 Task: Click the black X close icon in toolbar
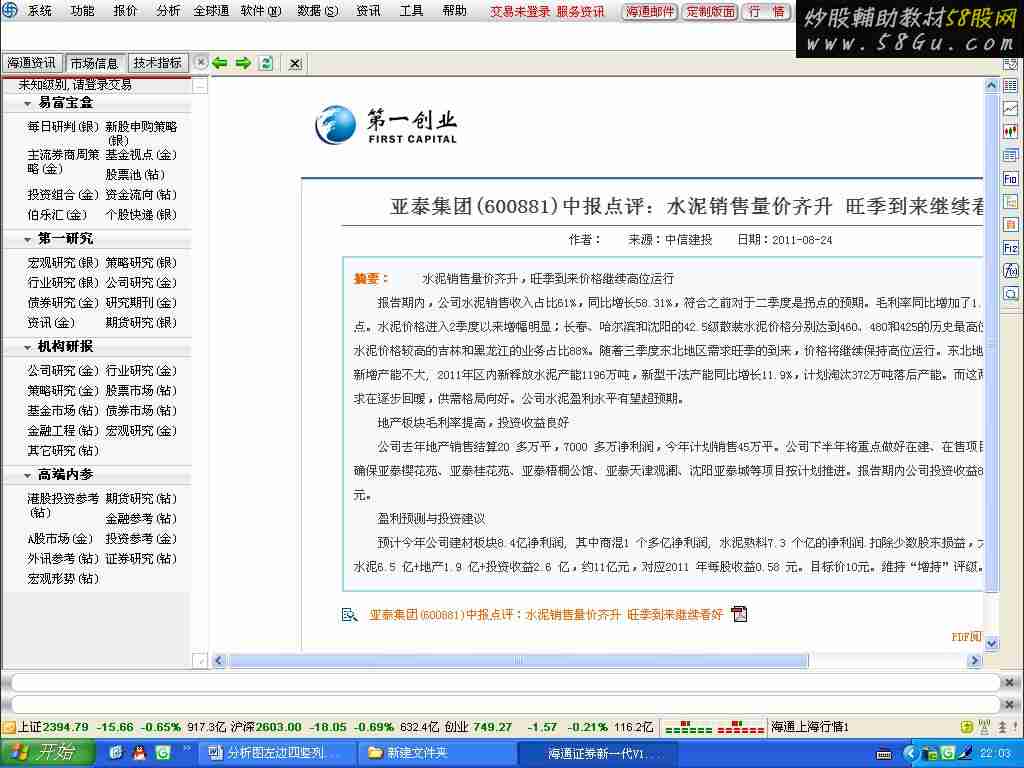pyautogui.click(x=295, y=63)
